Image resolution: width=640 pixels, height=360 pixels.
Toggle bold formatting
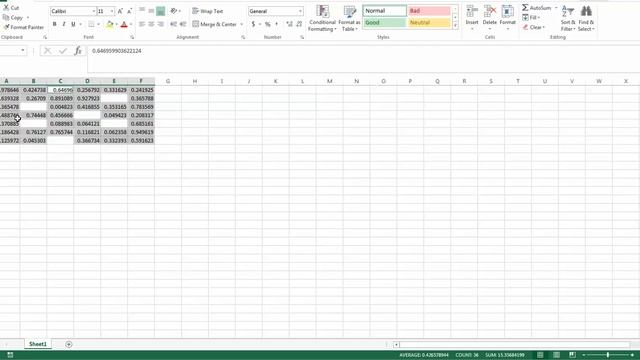55,24
